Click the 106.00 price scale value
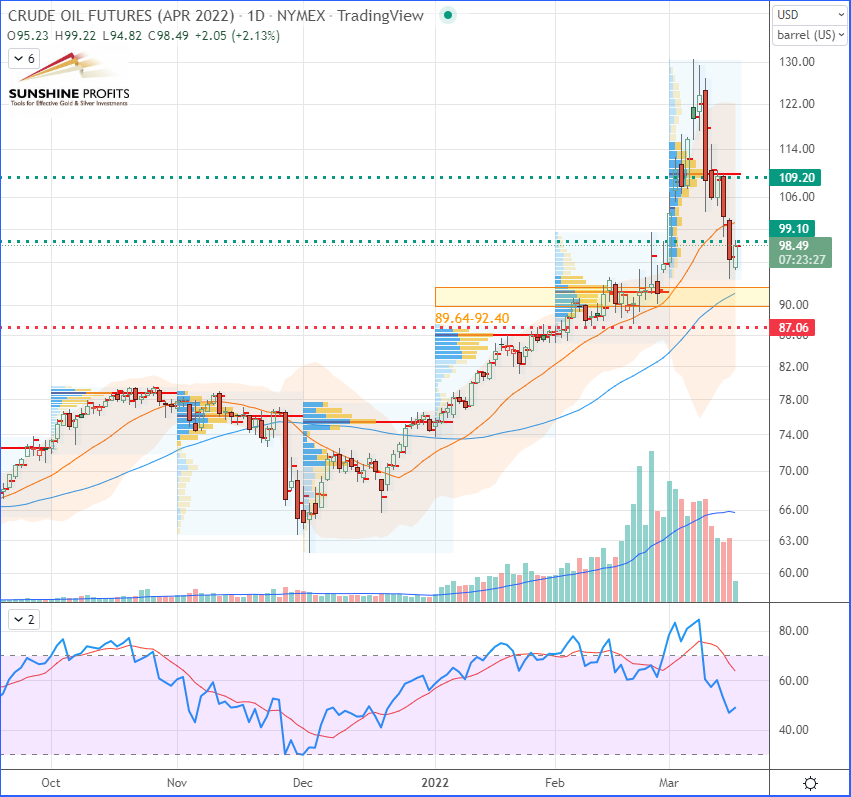 coord(797,197)
